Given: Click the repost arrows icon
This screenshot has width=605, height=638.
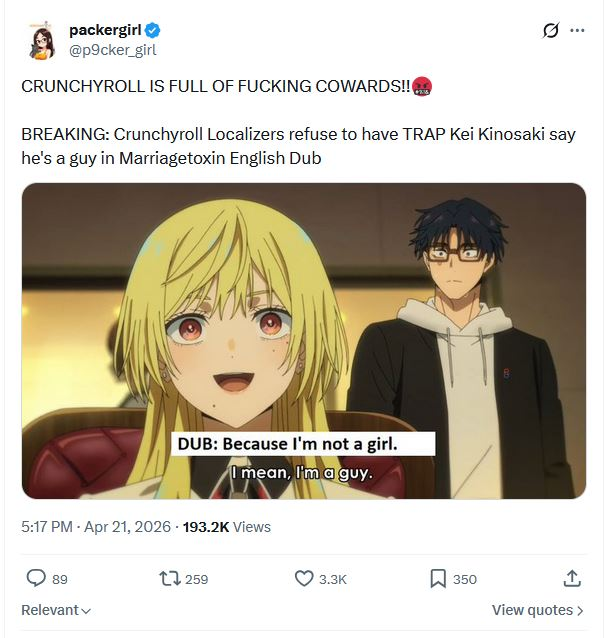Looking at the screenshot, I should (x=170, y=579).
